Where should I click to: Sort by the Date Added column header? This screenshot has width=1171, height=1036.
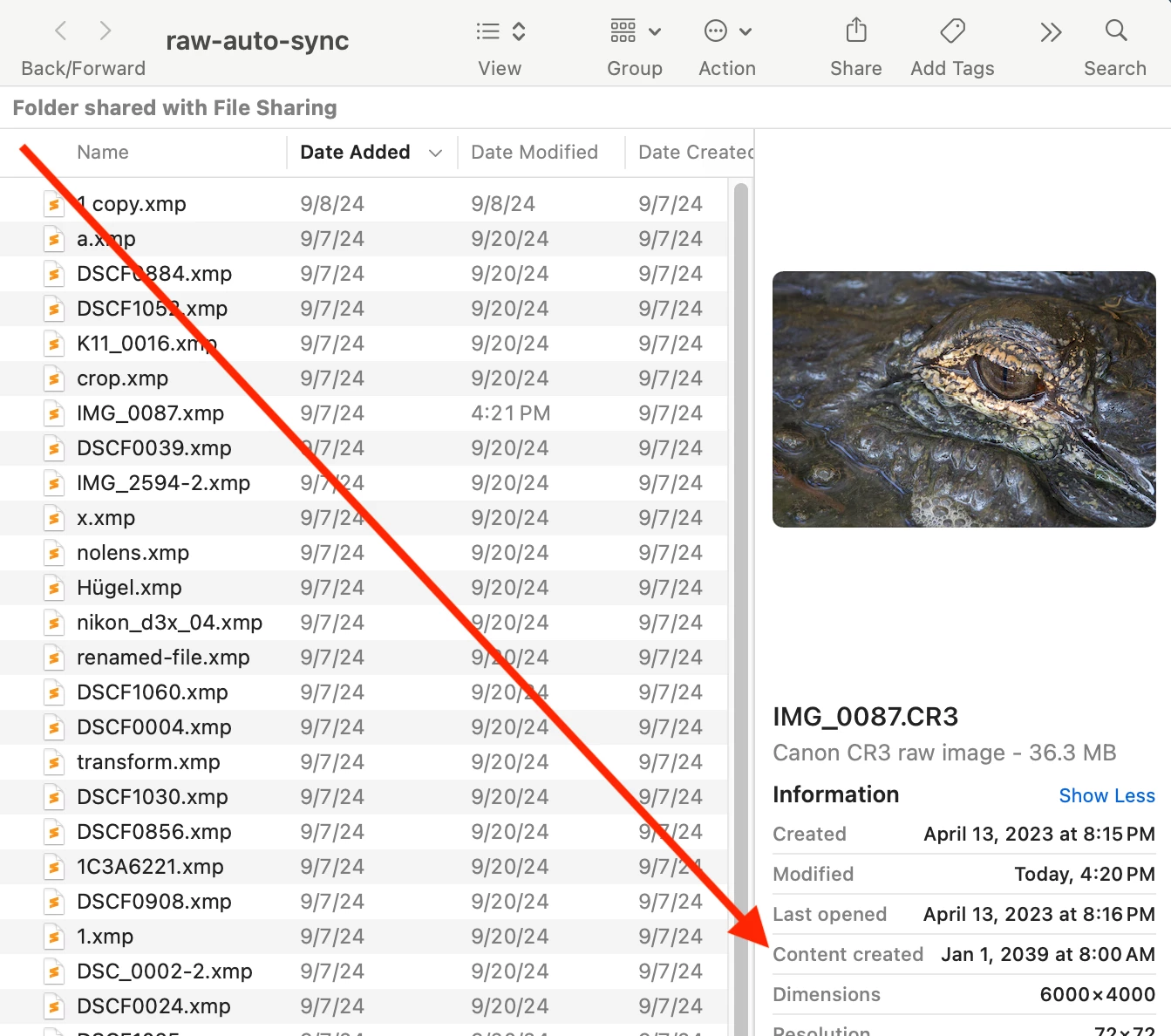pos(355,153)
